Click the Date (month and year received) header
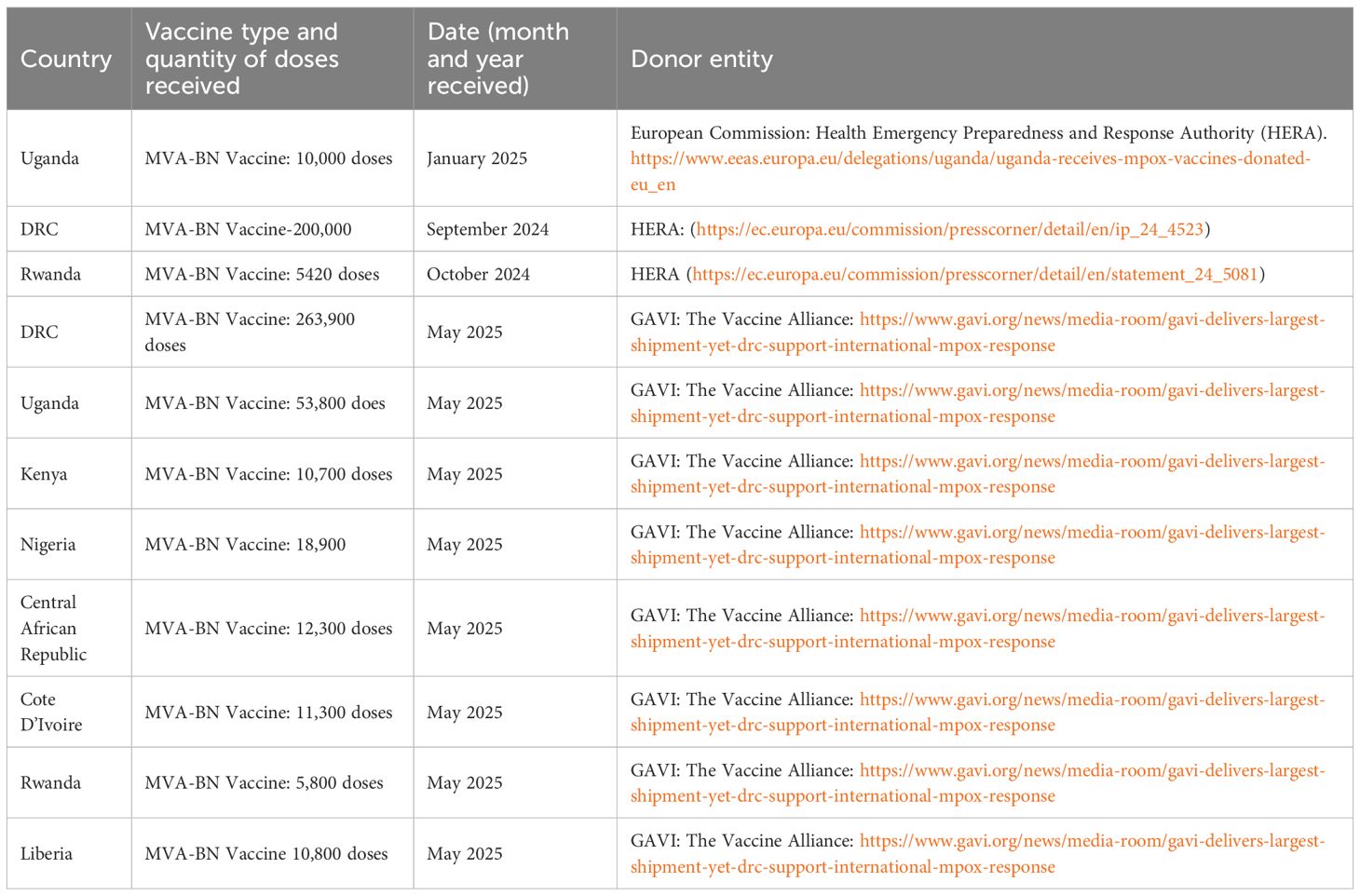The height and width of the screenshot is (896, 1360). click(497, 59)
